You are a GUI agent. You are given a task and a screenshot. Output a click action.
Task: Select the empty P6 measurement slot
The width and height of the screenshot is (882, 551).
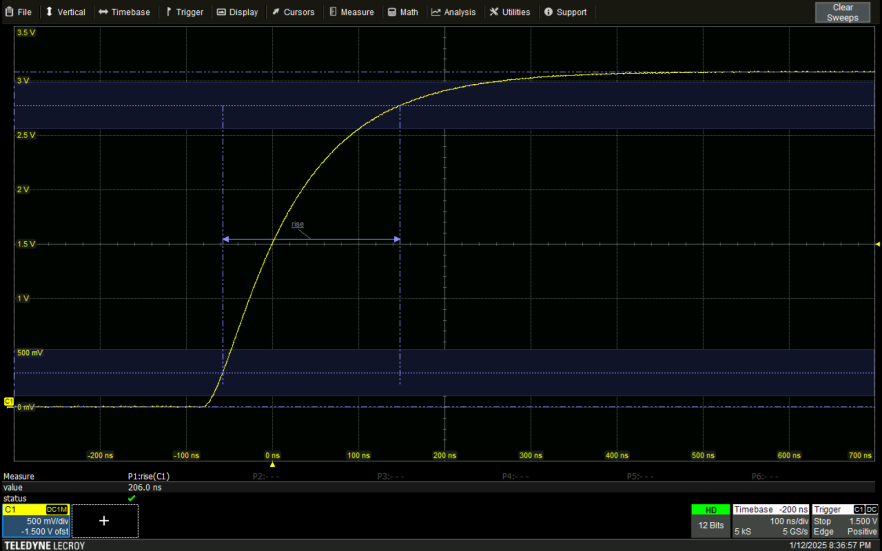(765, 476)
